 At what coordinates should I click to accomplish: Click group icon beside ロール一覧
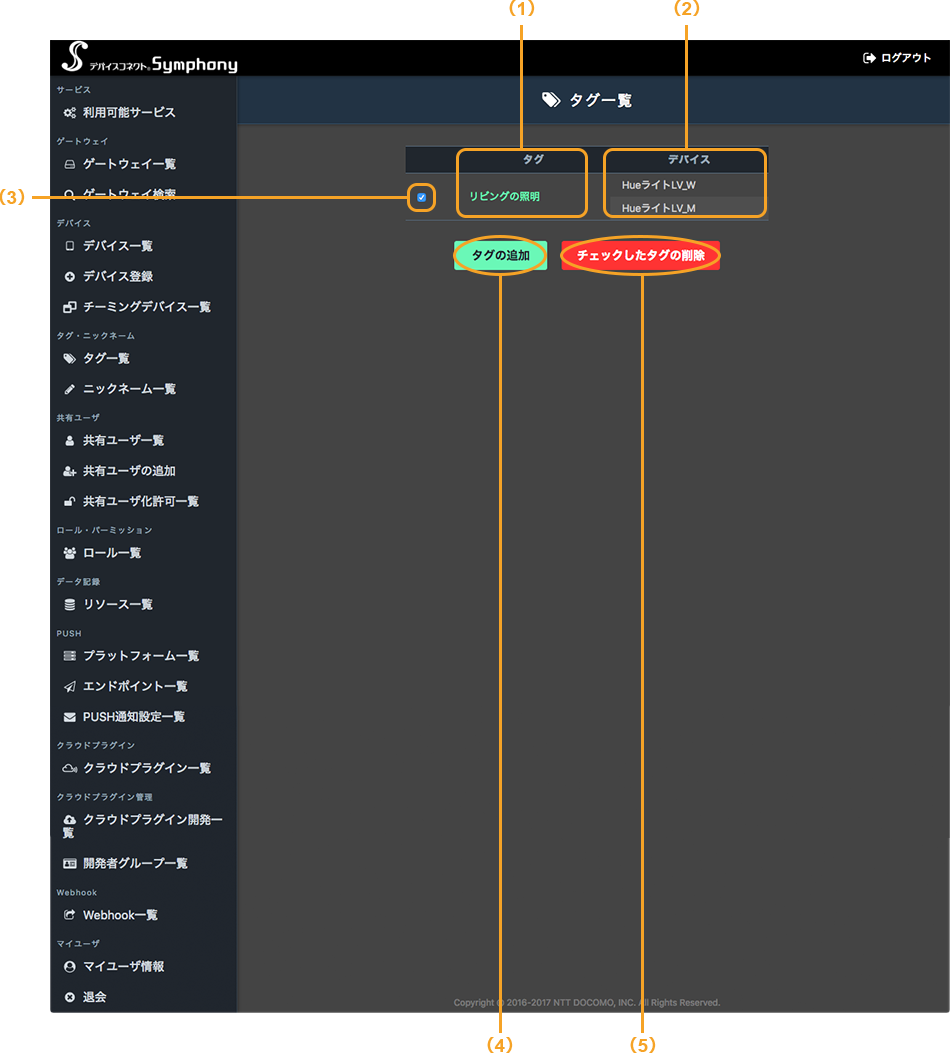click(69, 553)
